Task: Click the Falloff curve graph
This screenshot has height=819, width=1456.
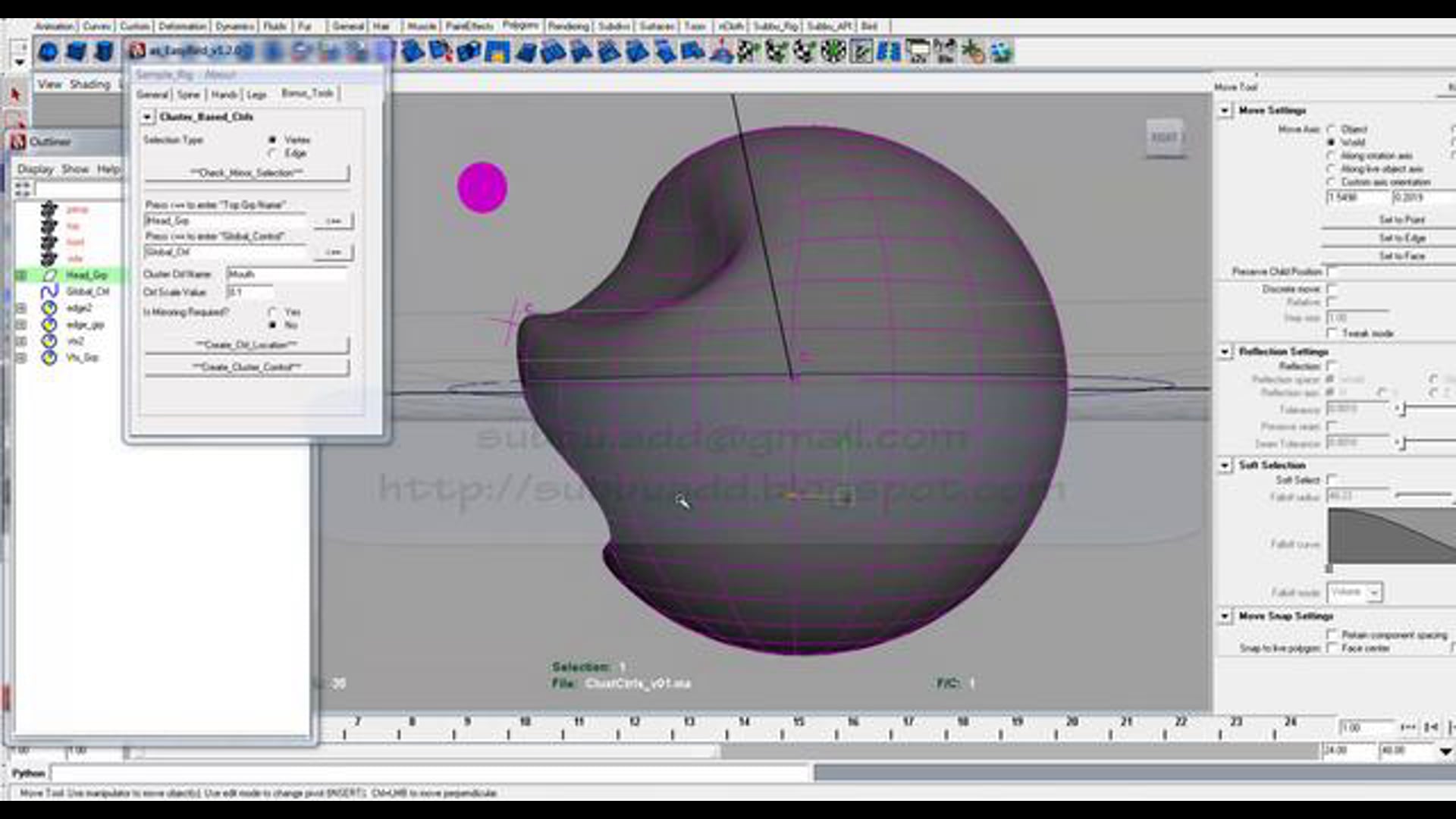Action: tap(1392, 536)
